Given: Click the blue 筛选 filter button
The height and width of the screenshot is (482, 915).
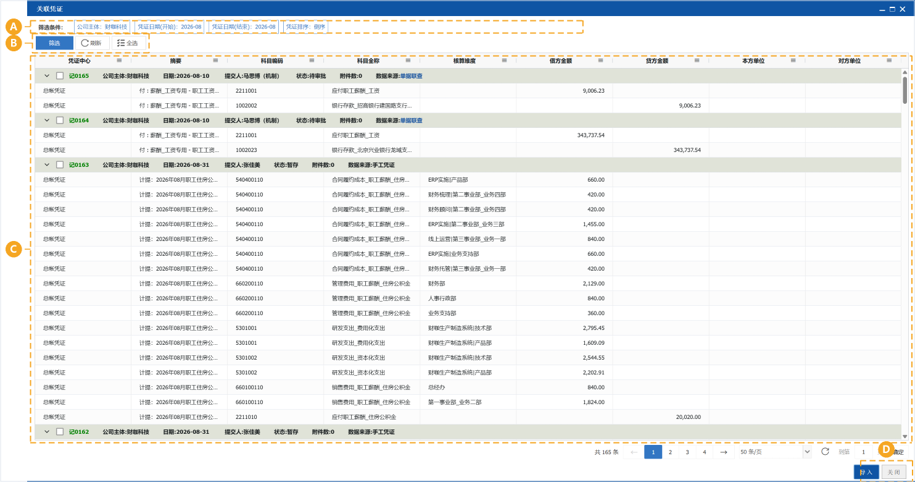Looking at the screenshot, I should (x=54, y=43).
